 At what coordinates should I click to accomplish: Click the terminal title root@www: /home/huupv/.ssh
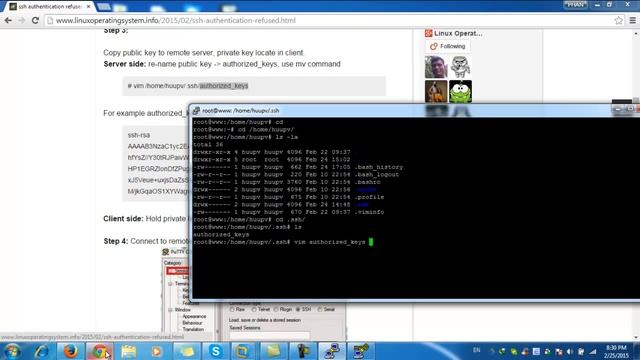(x=241, y=111)
